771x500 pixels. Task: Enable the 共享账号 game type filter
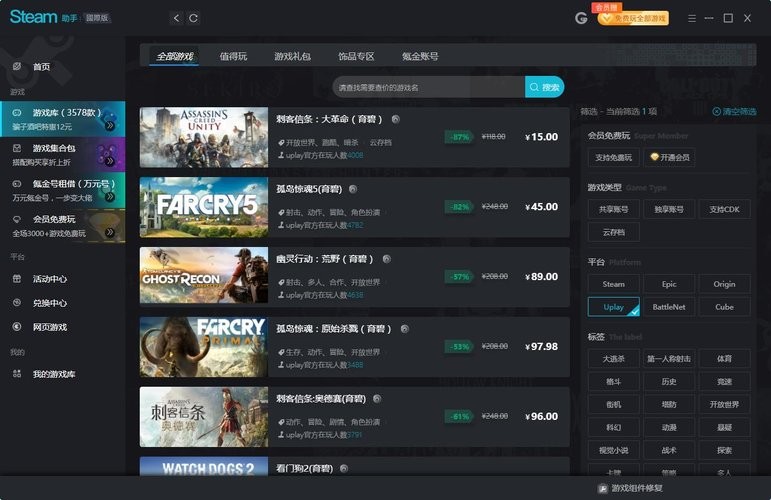click(614, 209)
